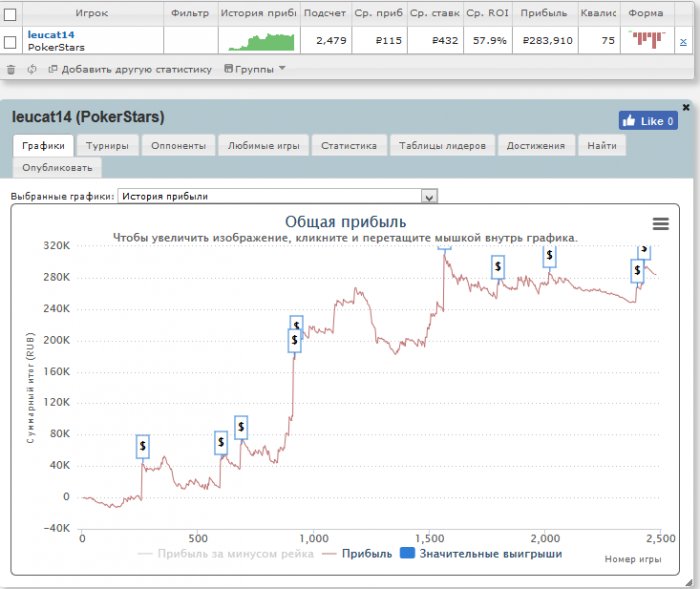
Task: Toggle Значительные выигрыши legend series
Action: point(481,554)
